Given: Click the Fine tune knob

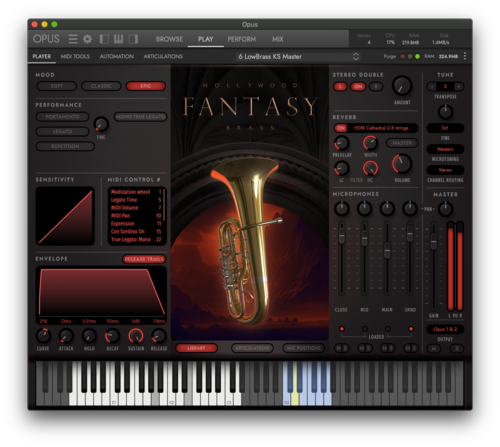Looking at the screenshot, I should (445, 112).
